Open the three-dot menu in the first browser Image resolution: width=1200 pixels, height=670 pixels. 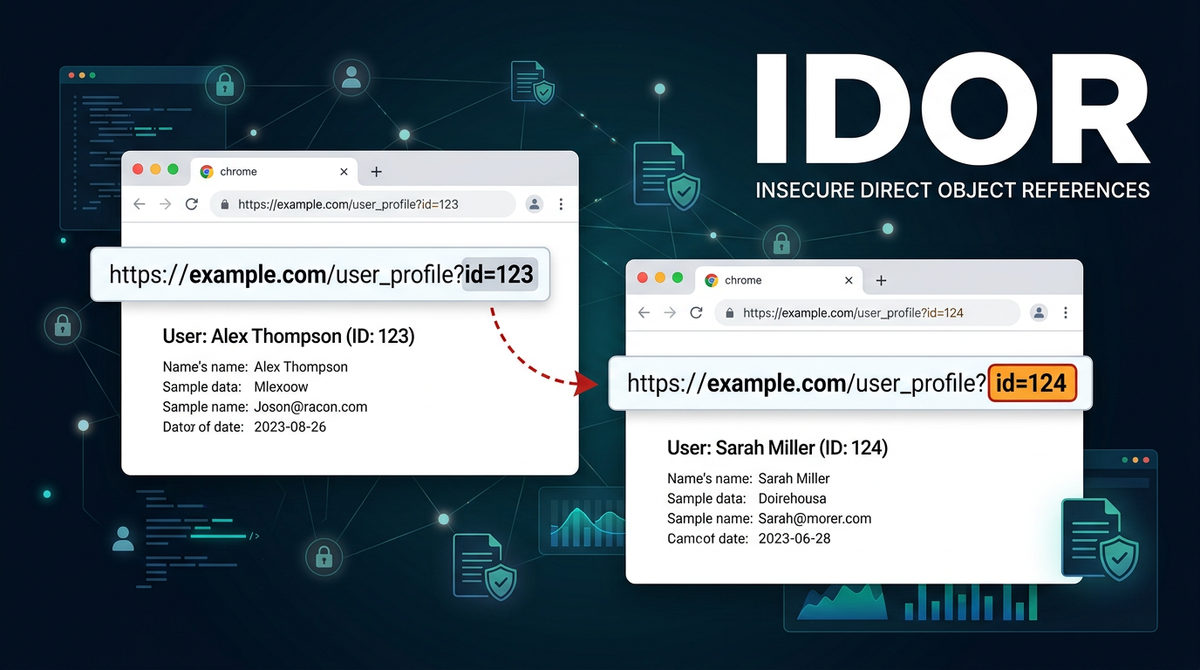click(x=561, y=204)
